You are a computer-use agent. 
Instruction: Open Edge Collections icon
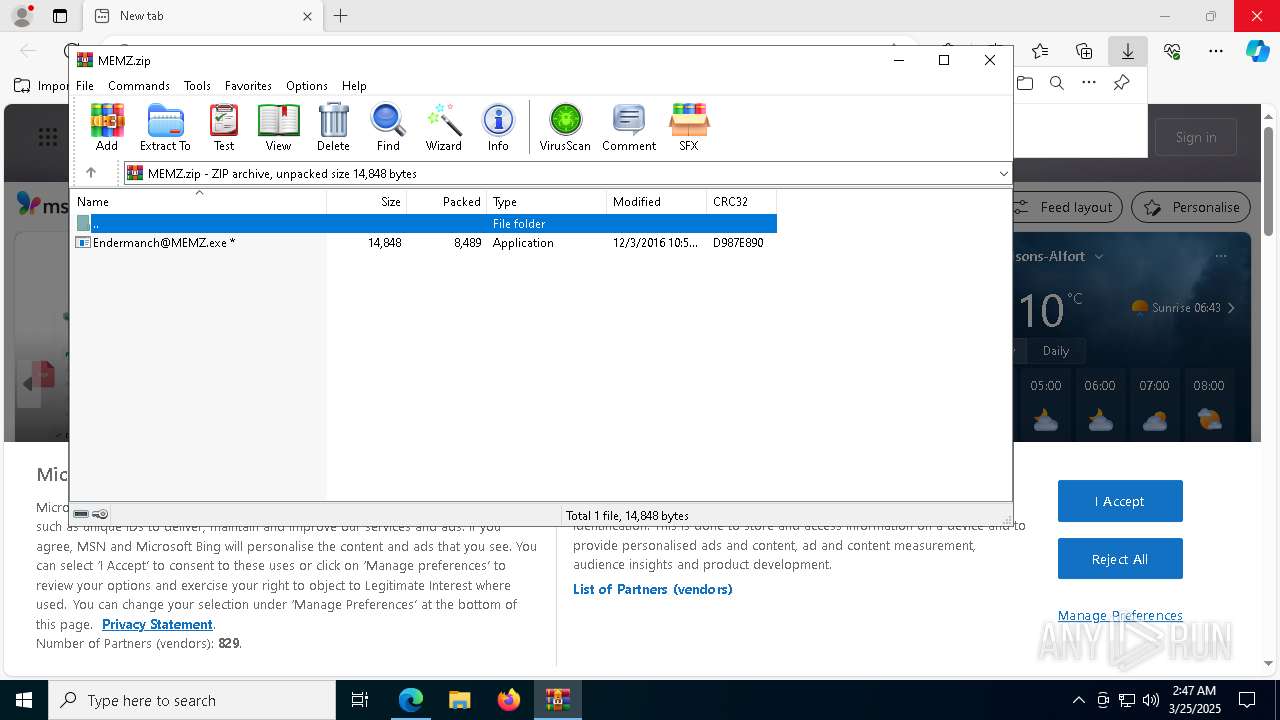click(1084, 51)
